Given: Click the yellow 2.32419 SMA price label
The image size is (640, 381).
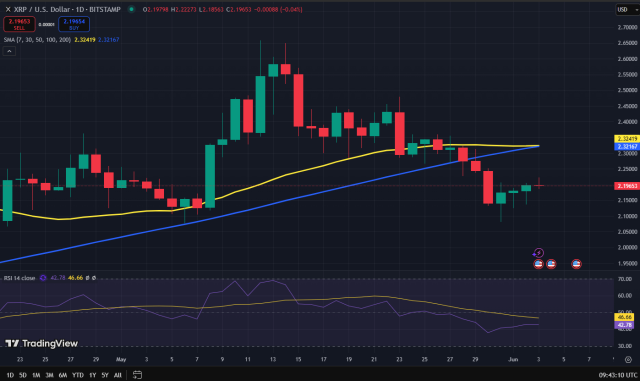Looking at the screenshot, I should click(x=626, y=139).
